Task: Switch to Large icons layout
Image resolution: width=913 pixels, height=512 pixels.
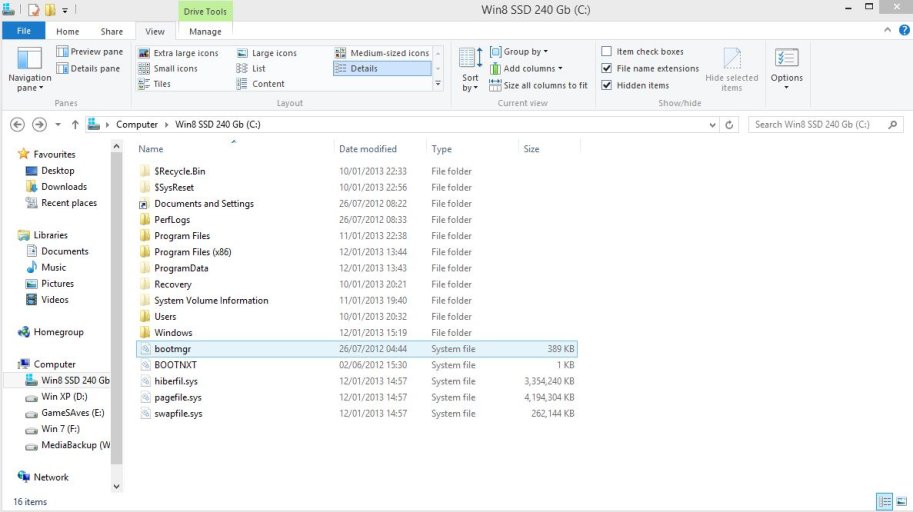Action: pyautogui.click(x=267, y=52)
